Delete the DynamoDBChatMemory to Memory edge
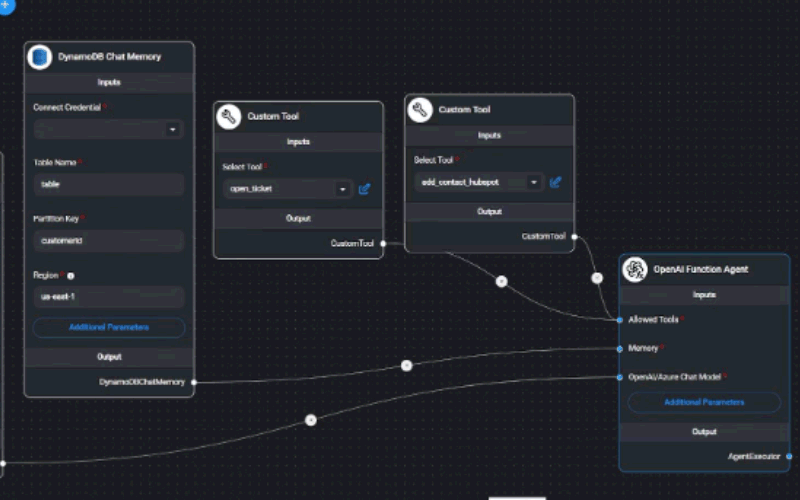 tap(407, 365)
